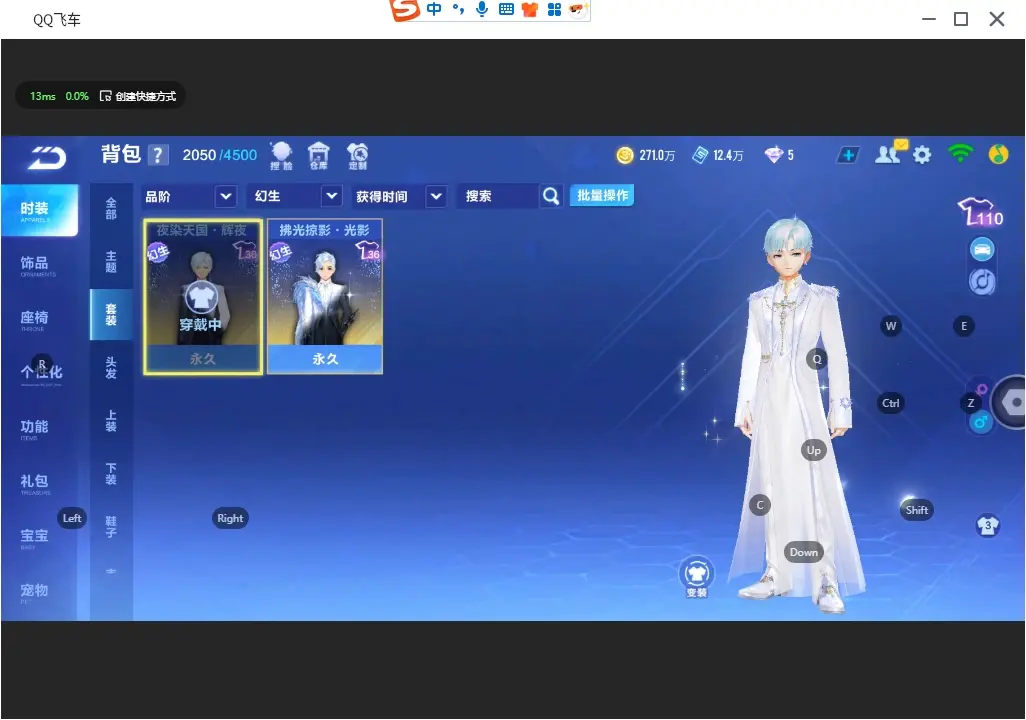This screenshot has width=1026, height=720.
Task: Open the 定制 customization icon
Action: [357, 156]
